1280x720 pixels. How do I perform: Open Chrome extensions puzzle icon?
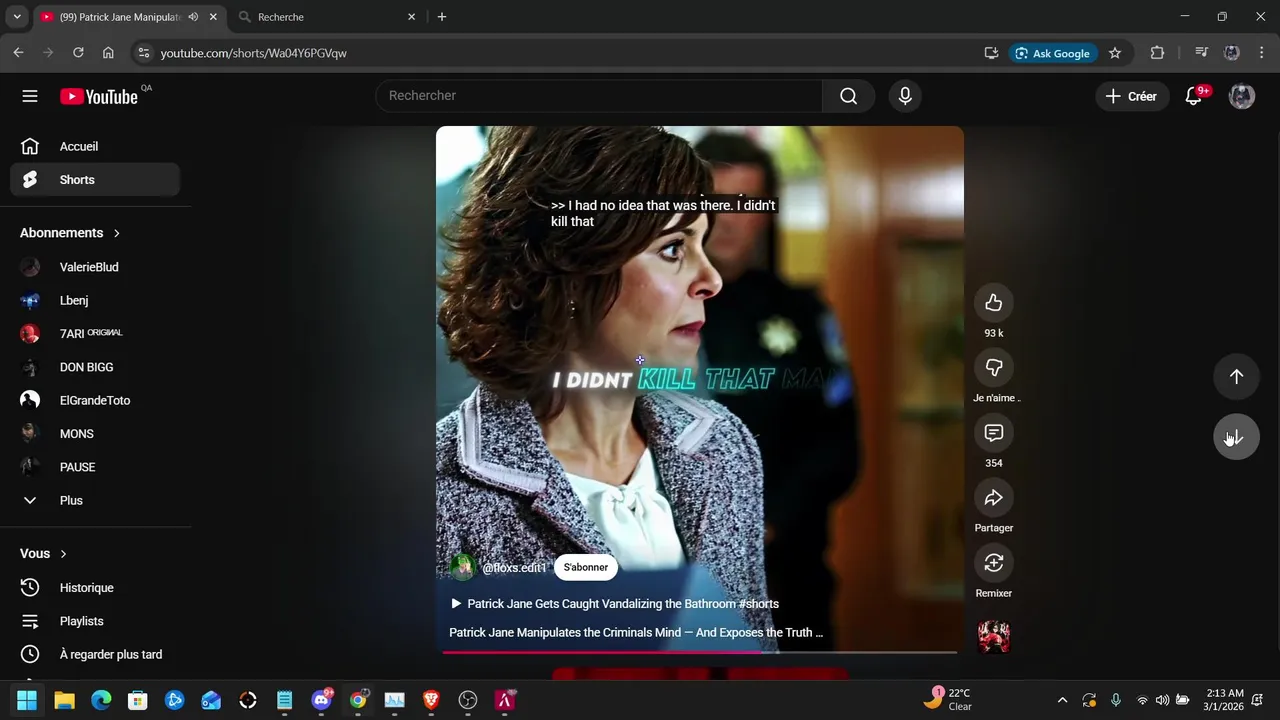click(x=1157, y=53)
